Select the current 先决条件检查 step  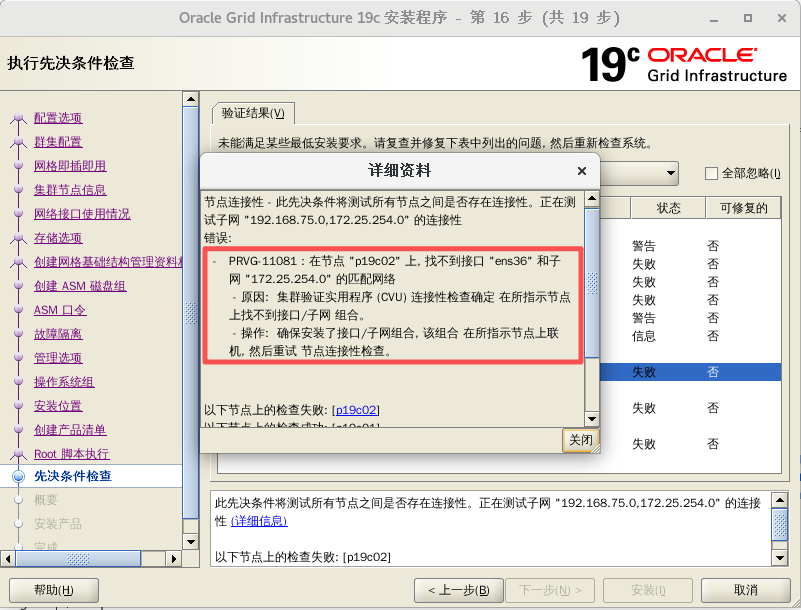(x=73, y=476)
